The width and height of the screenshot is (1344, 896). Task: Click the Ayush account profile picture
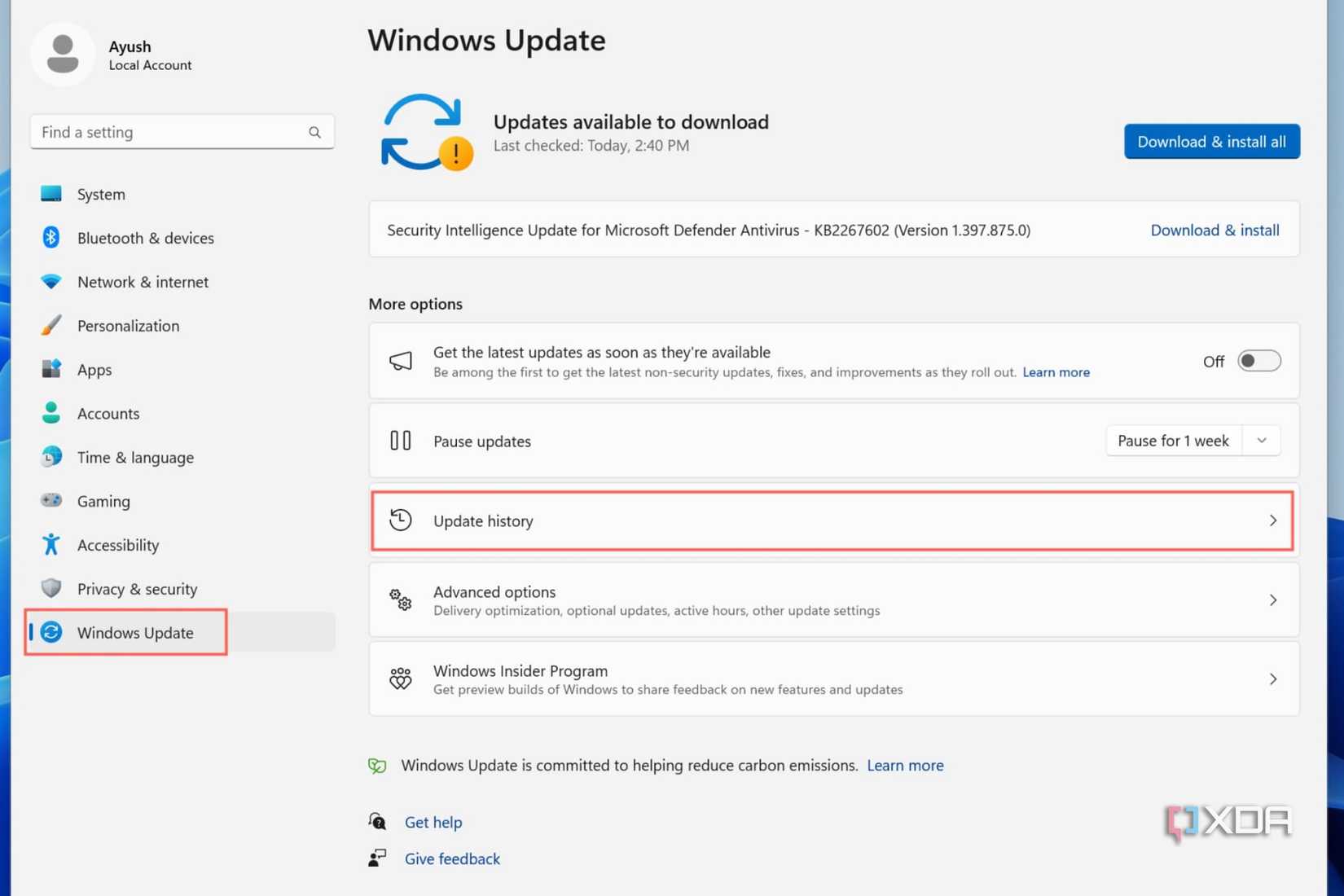63,54
